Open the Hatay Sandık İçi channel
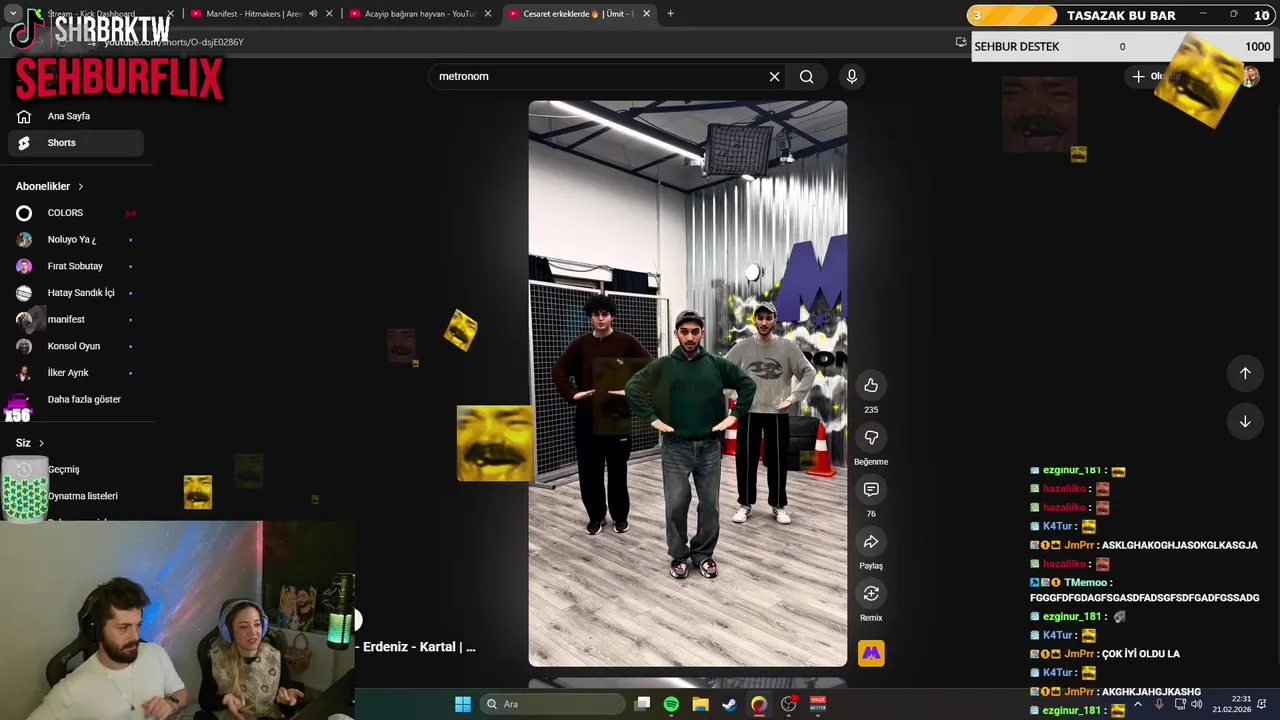 point(76,293)
